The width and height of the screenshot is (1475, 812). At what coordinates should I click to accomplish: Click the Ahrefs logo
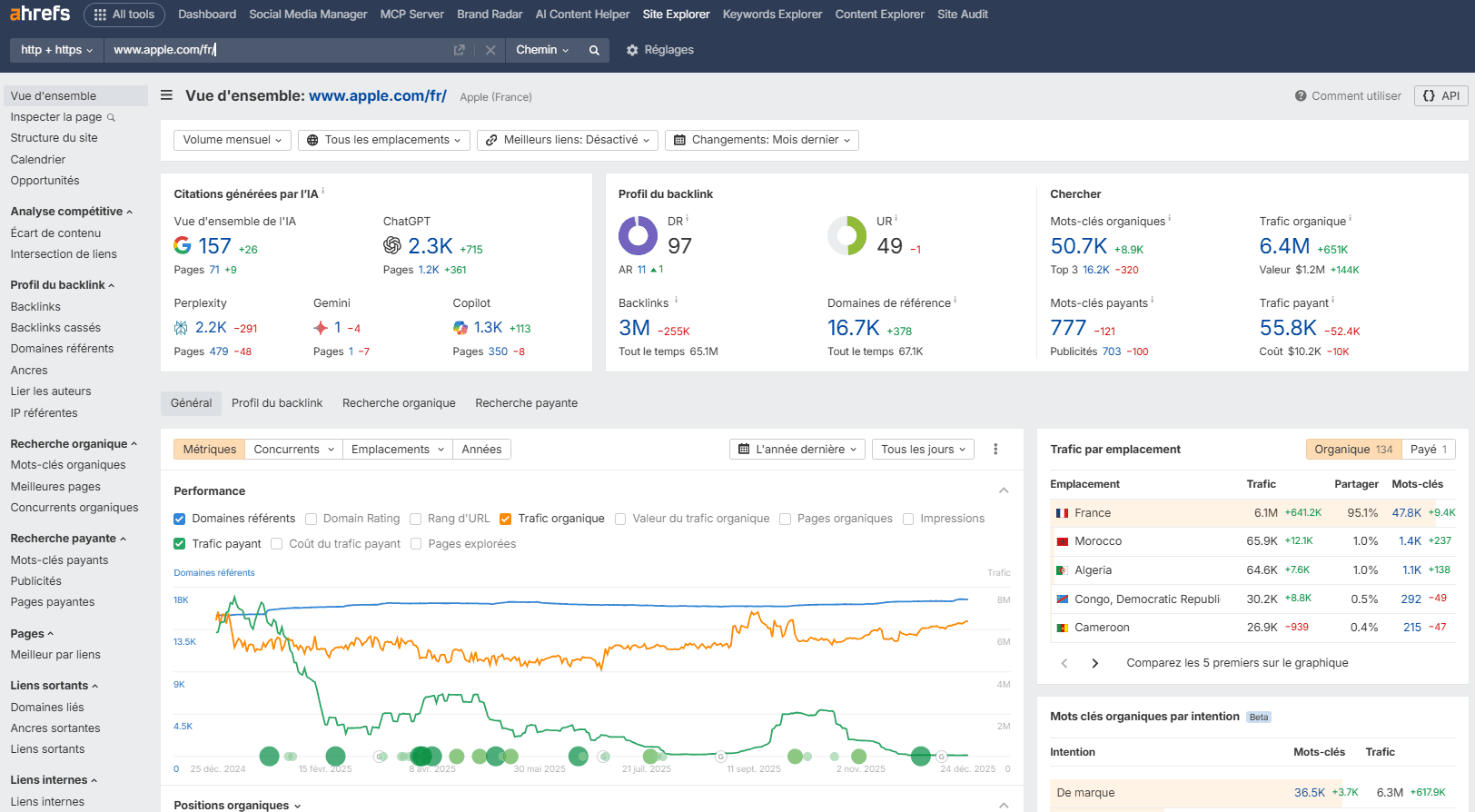pos(40,14)
